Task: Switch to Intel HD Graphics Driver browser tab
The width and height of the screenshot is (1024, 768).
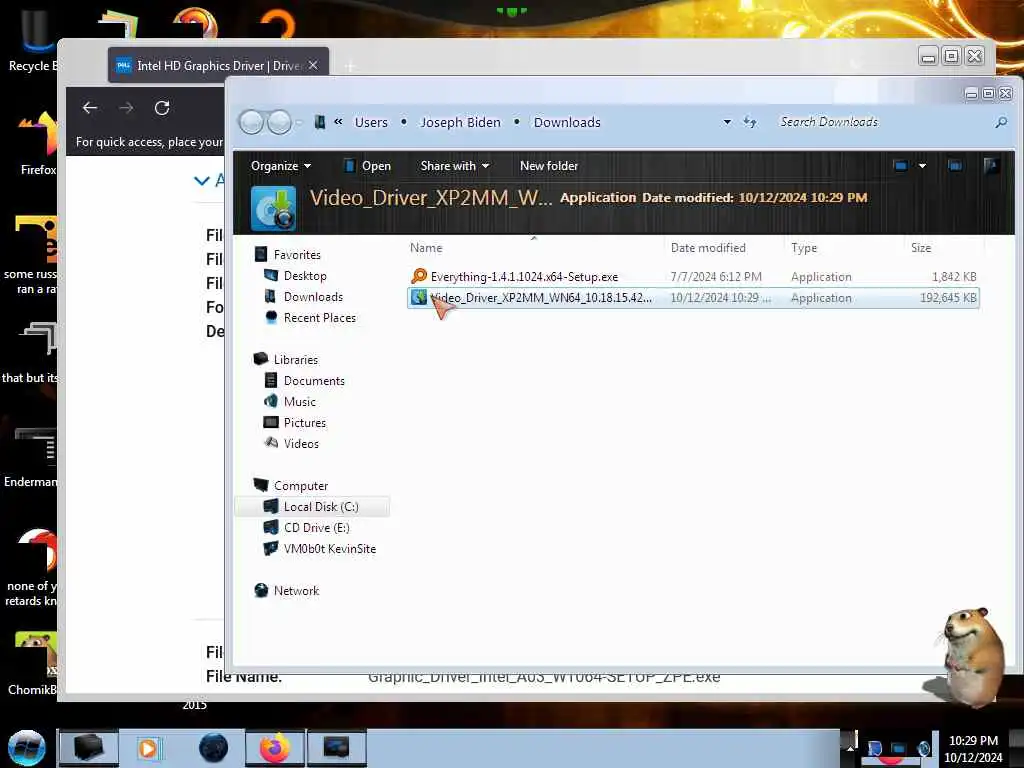Action: tap(218, 65)
